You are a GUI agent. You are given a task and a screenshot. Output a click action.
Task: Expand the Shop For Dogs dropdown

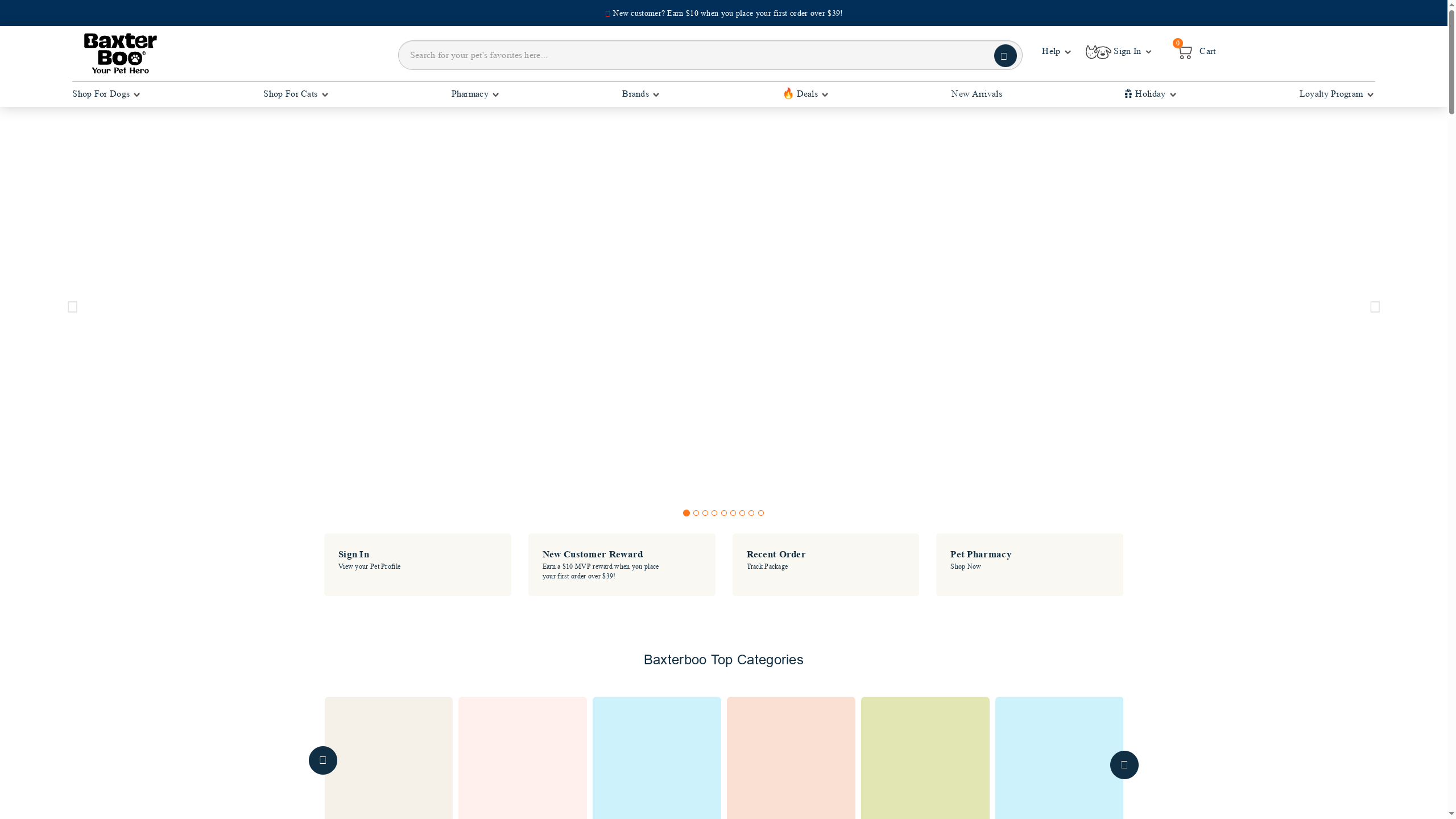tap(106, 94)
